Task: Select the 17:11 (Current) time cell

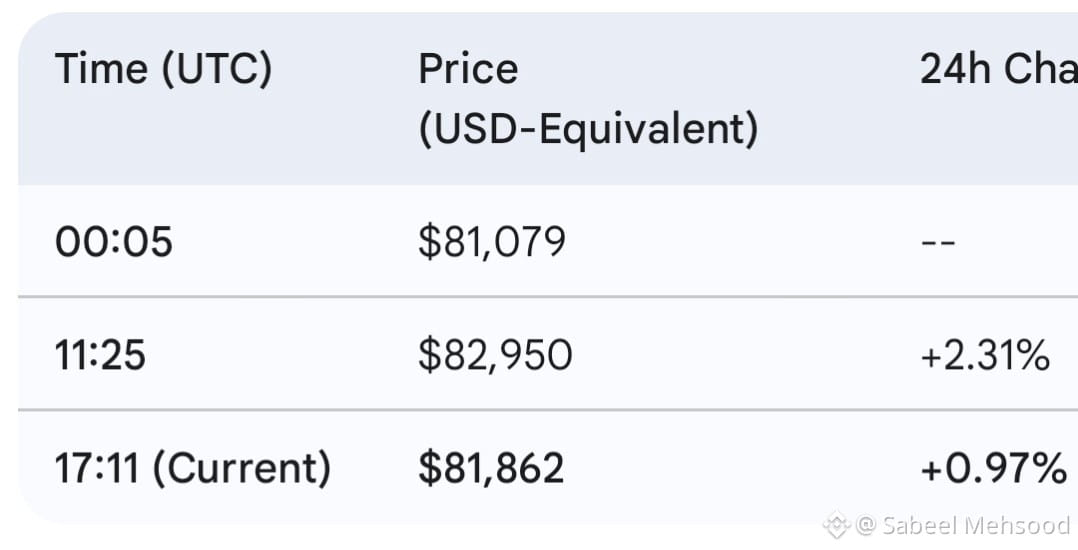Action: [x=192, y=468]
